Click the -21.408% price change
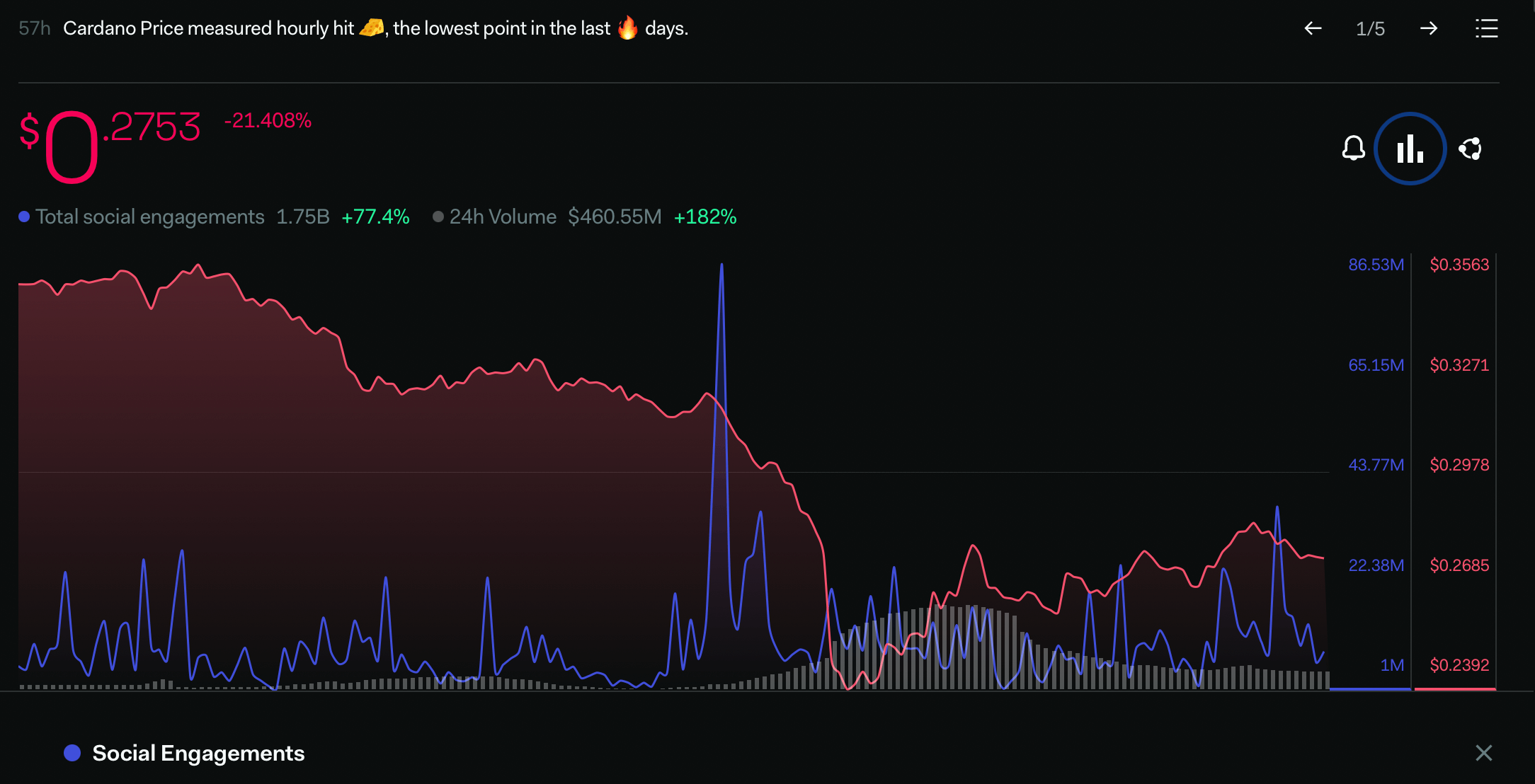Image resolution: width=1535 pixels, height=784 pixels. coord(268,121)
